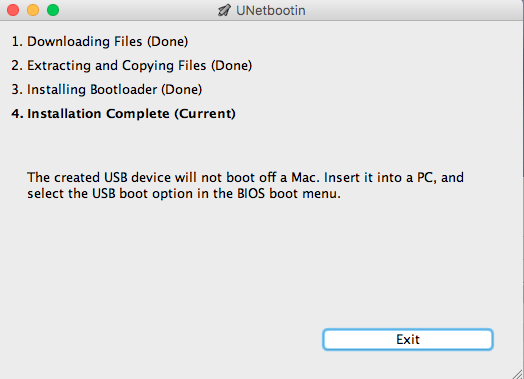524x379 pixels.
Task: Select the Downloading Files (Done) step
Action: [100, 42]
